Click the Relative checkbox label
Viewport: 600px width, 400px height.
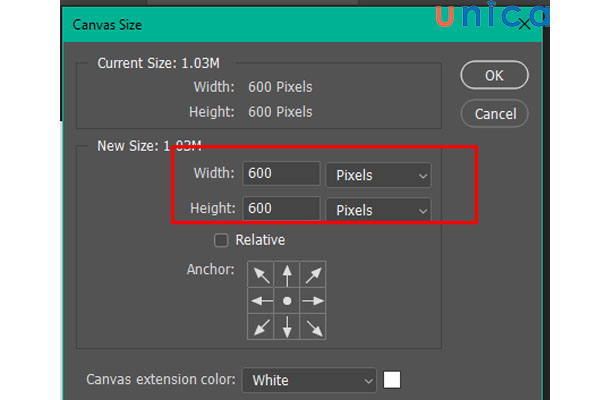pos(260,240)
